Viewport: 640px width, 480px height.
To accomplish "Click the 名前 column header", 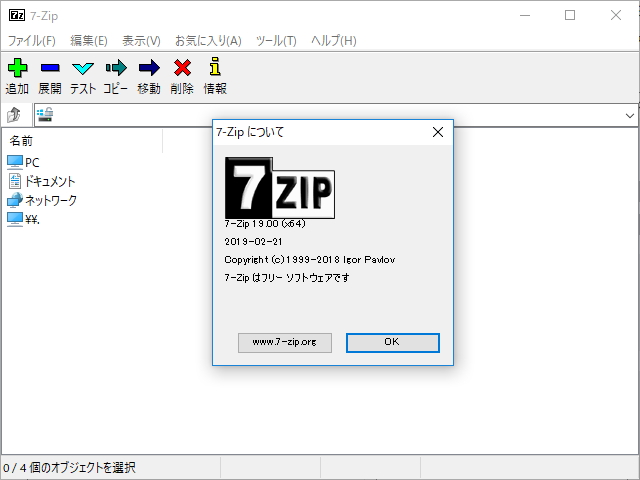I will click(84, 141).
